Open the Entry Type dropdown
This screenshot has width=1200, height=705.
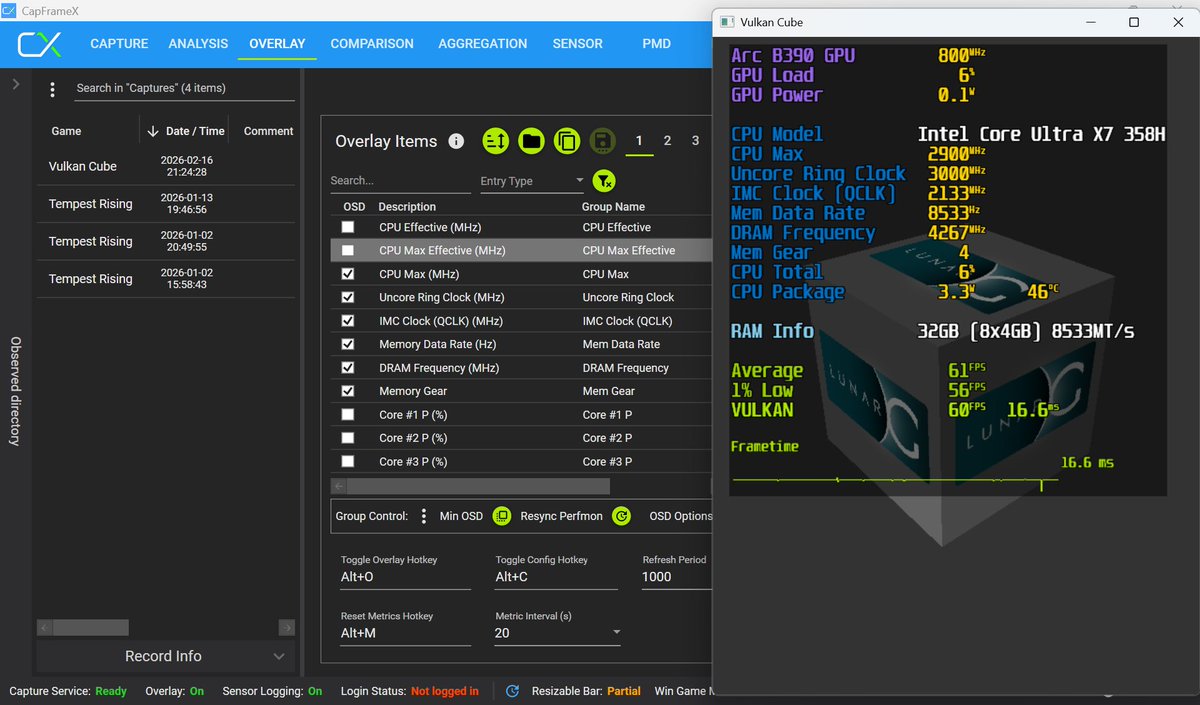[532, 181]
